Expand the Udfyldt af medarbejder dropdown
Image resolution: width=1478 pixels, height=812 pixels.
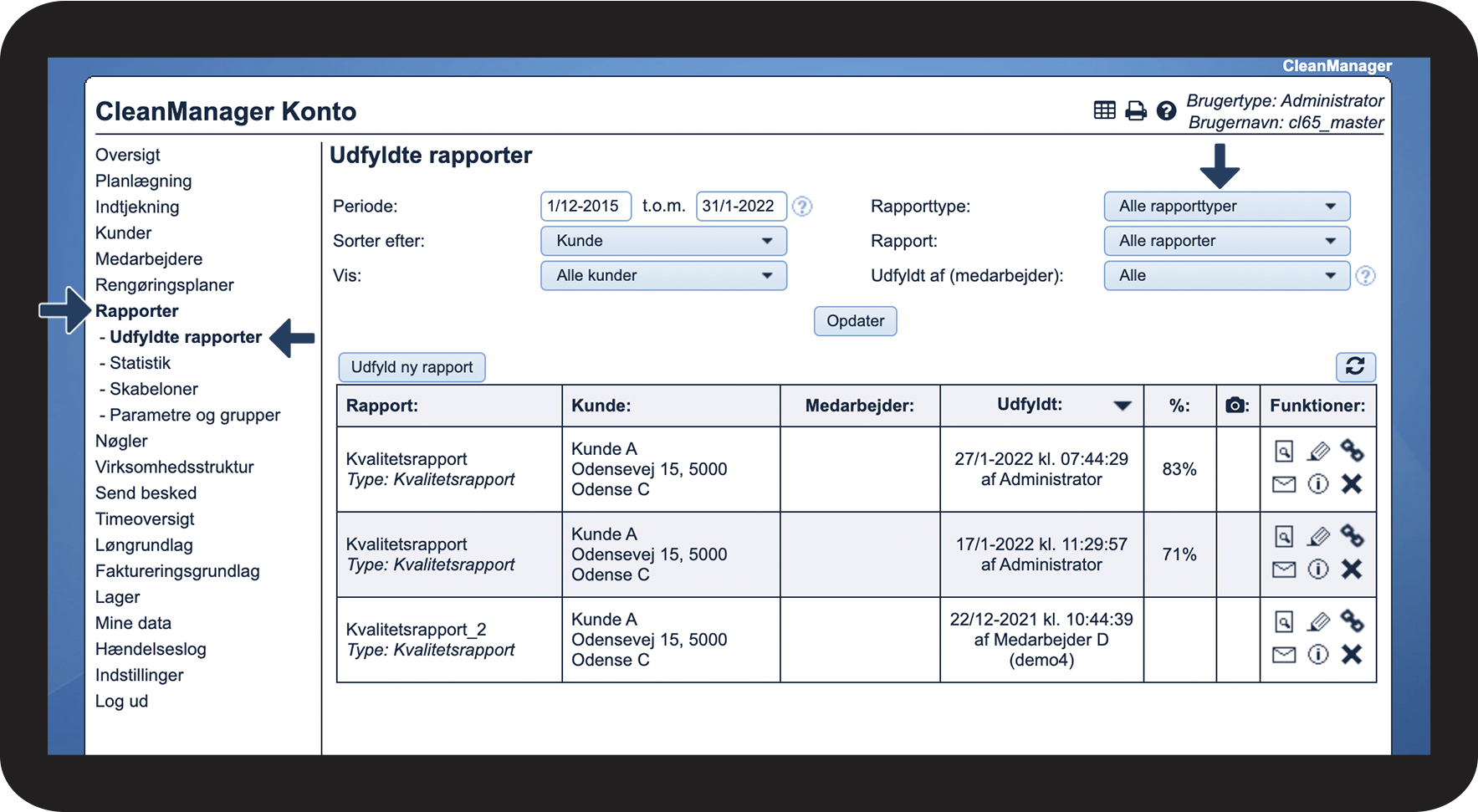click(1226, 276)
